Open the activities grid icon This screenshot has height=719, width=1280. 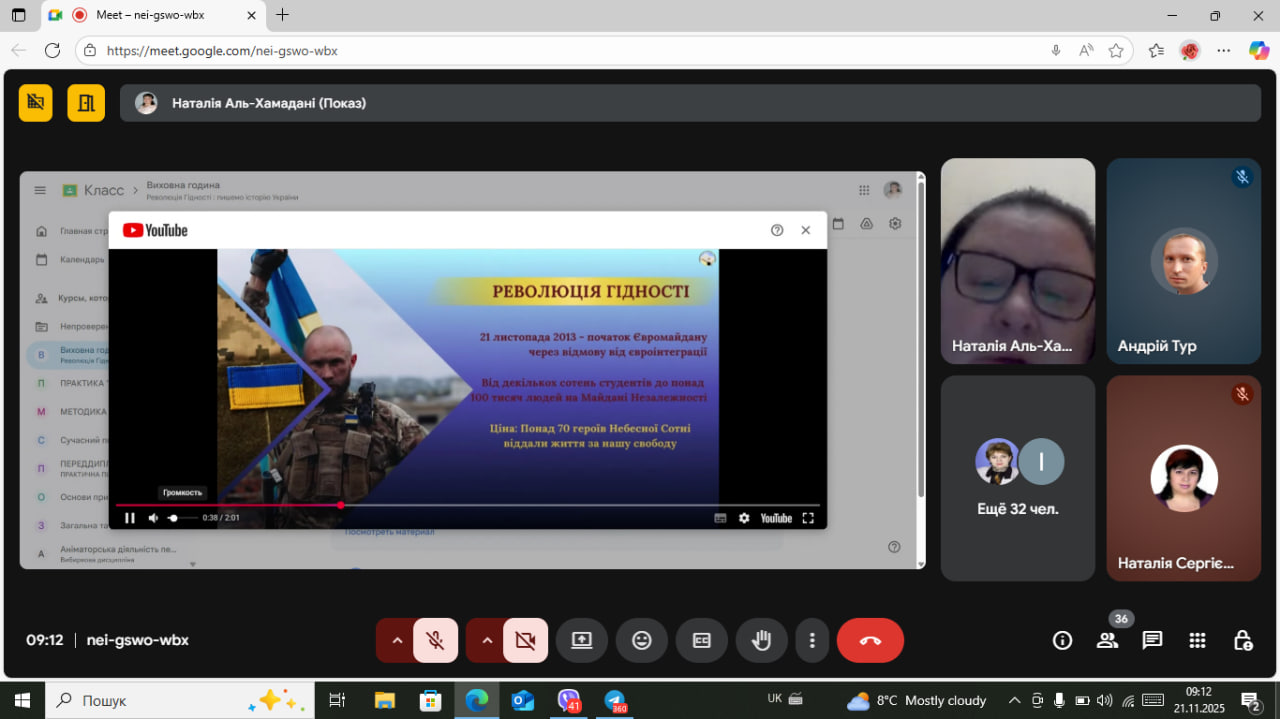(1197, 640)
